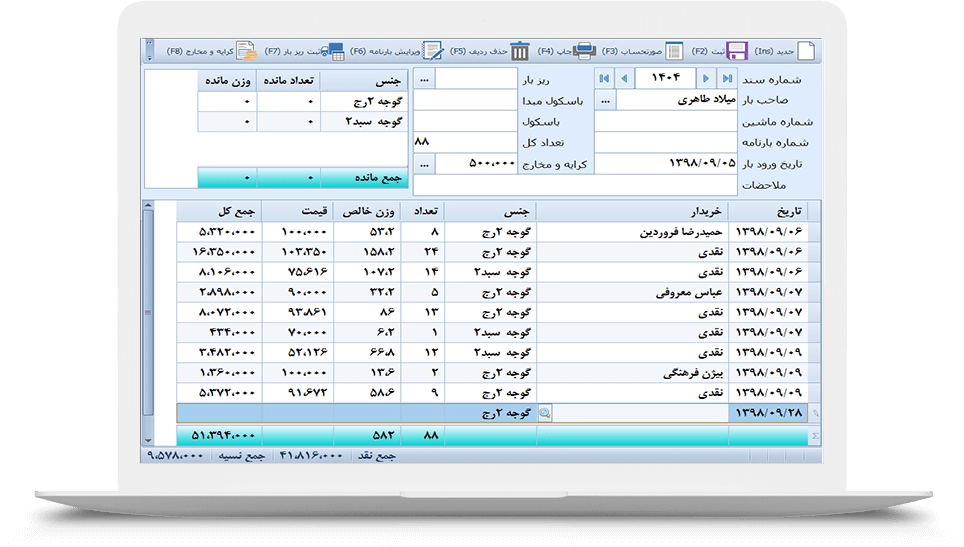Click the magnifier icon in the buyer cell
The width and height of the screenshot is (964, 547).
point(545,412)
